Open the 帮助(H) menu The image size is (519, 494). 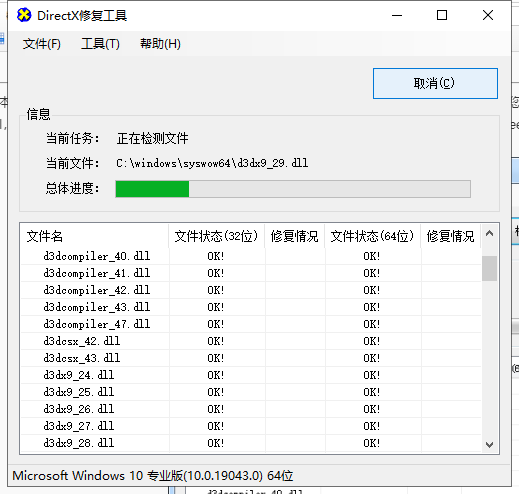(160, 44)
